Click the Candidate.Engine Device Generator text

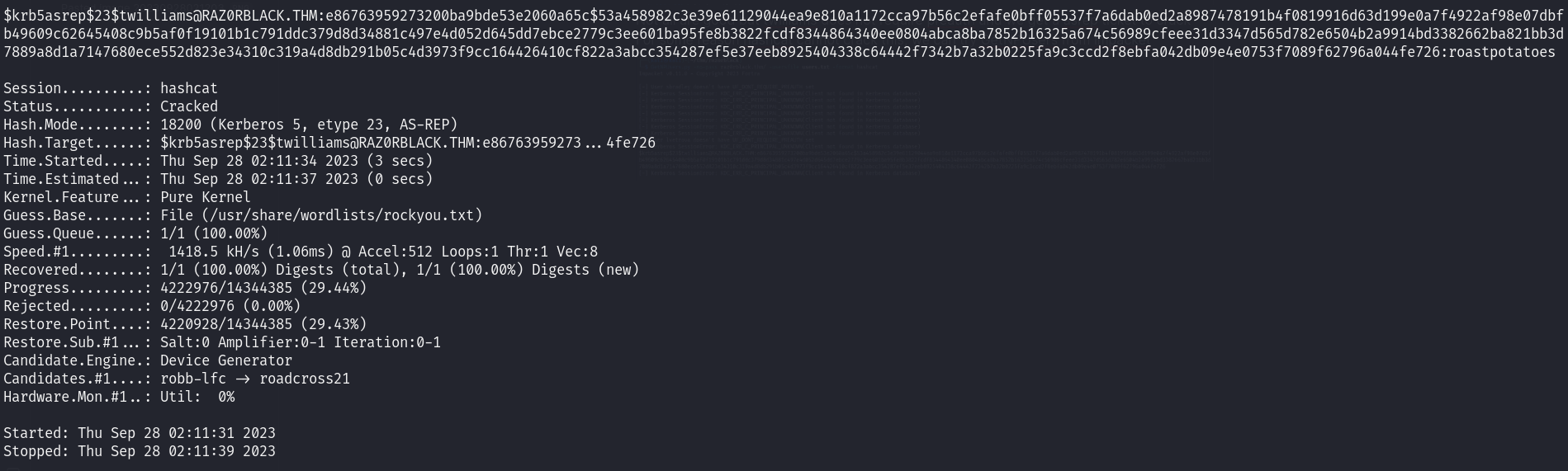click(226, 360)
